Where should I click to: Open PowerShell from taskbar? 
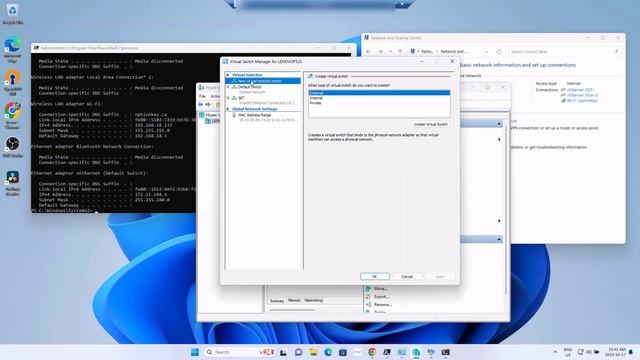point(387,352)
